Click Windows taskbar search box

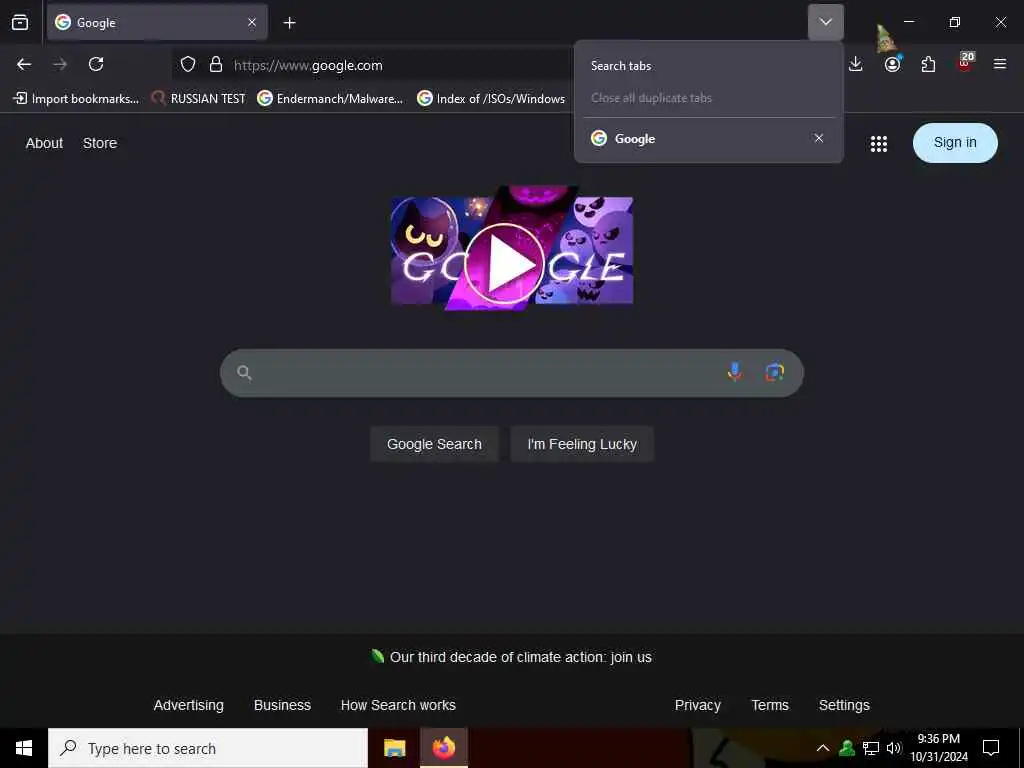click(208, 748)
